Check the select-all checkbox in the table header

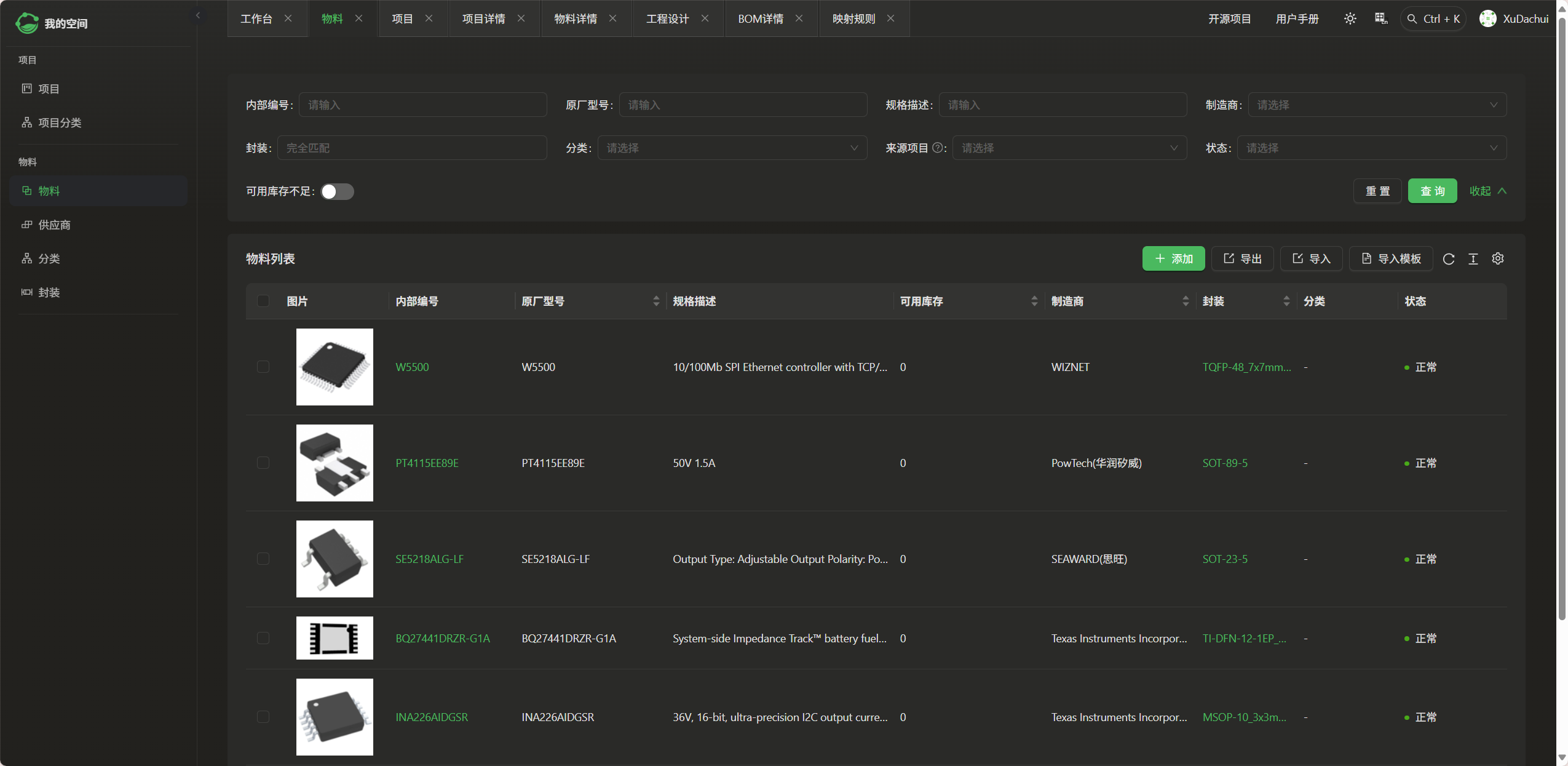[263, 301]
